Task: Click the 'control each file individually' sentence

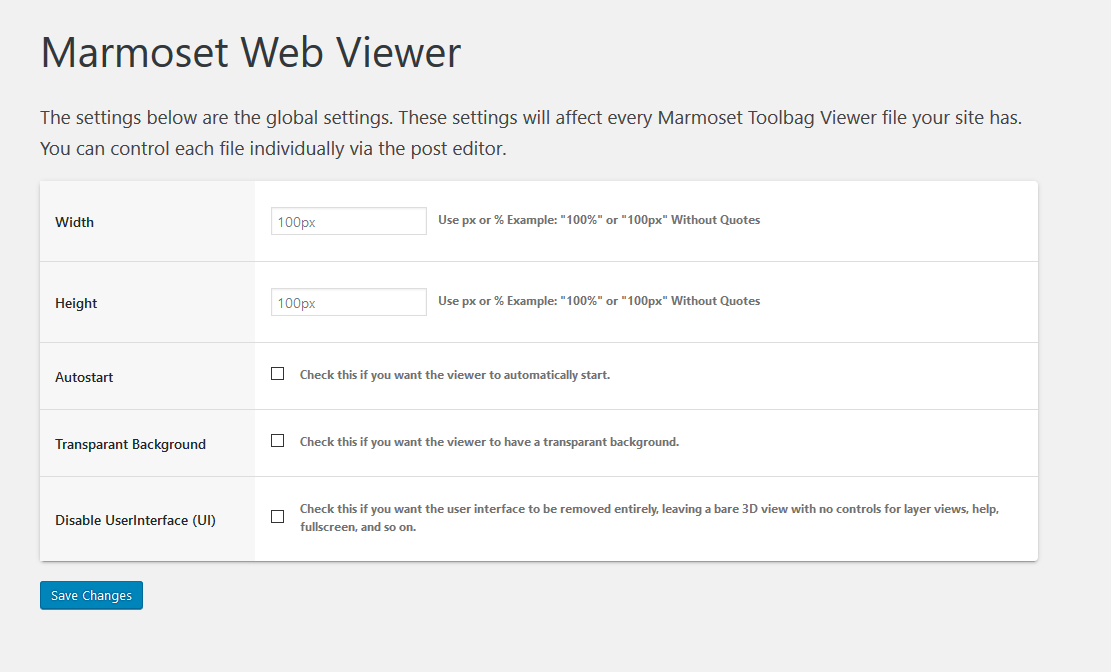Action: [273, 149]
